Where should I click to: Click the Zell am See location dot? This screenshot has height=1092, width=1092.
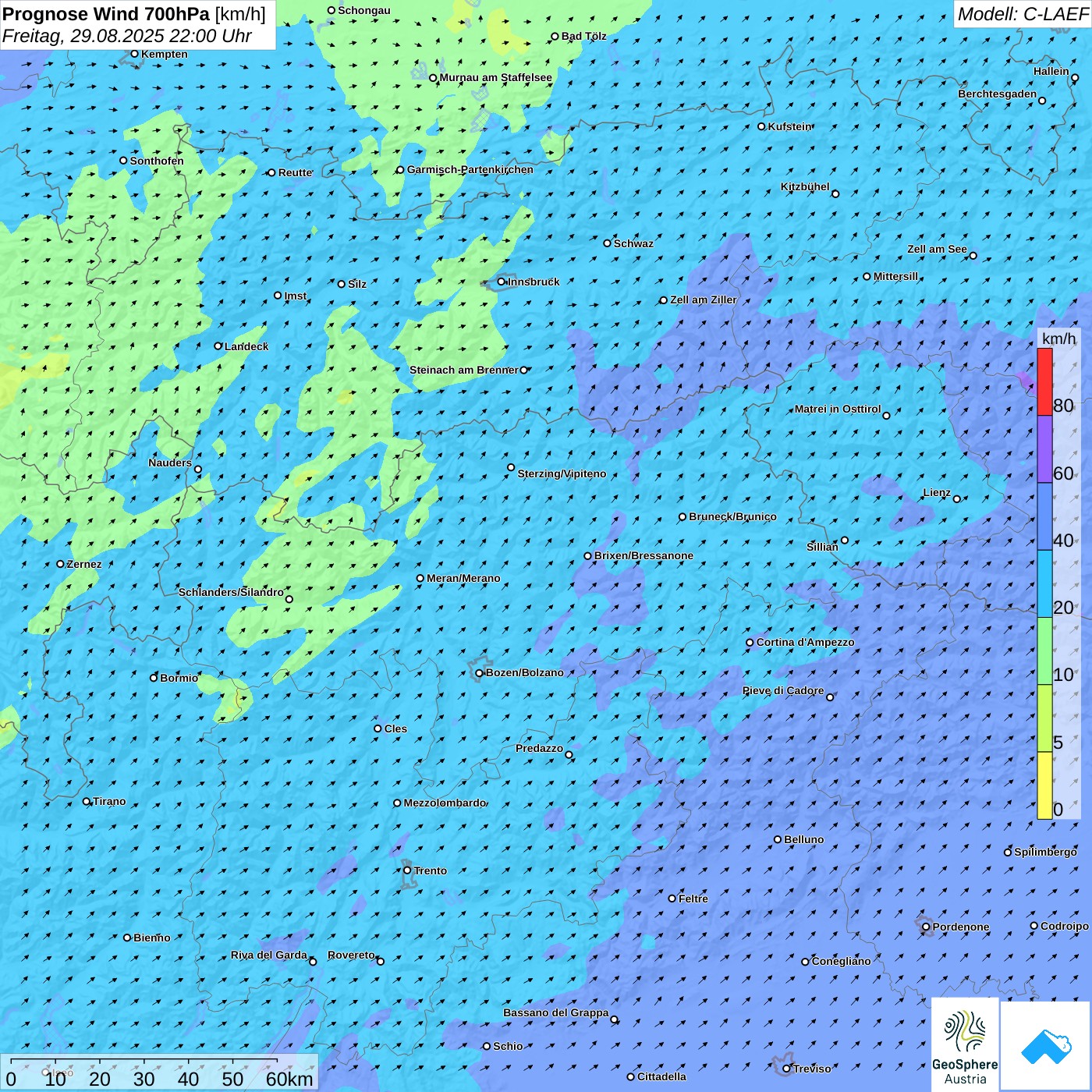tap(973, 256)
